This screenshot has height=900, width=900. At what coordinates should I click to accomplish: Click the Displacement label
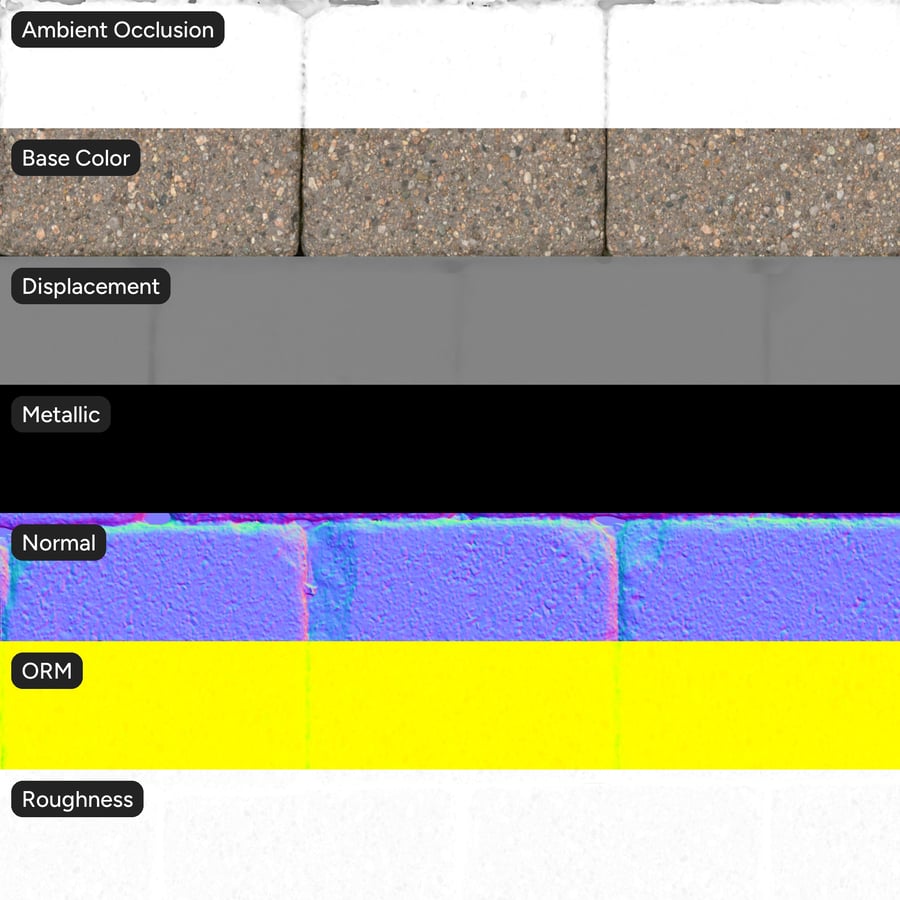coord(90,286)
